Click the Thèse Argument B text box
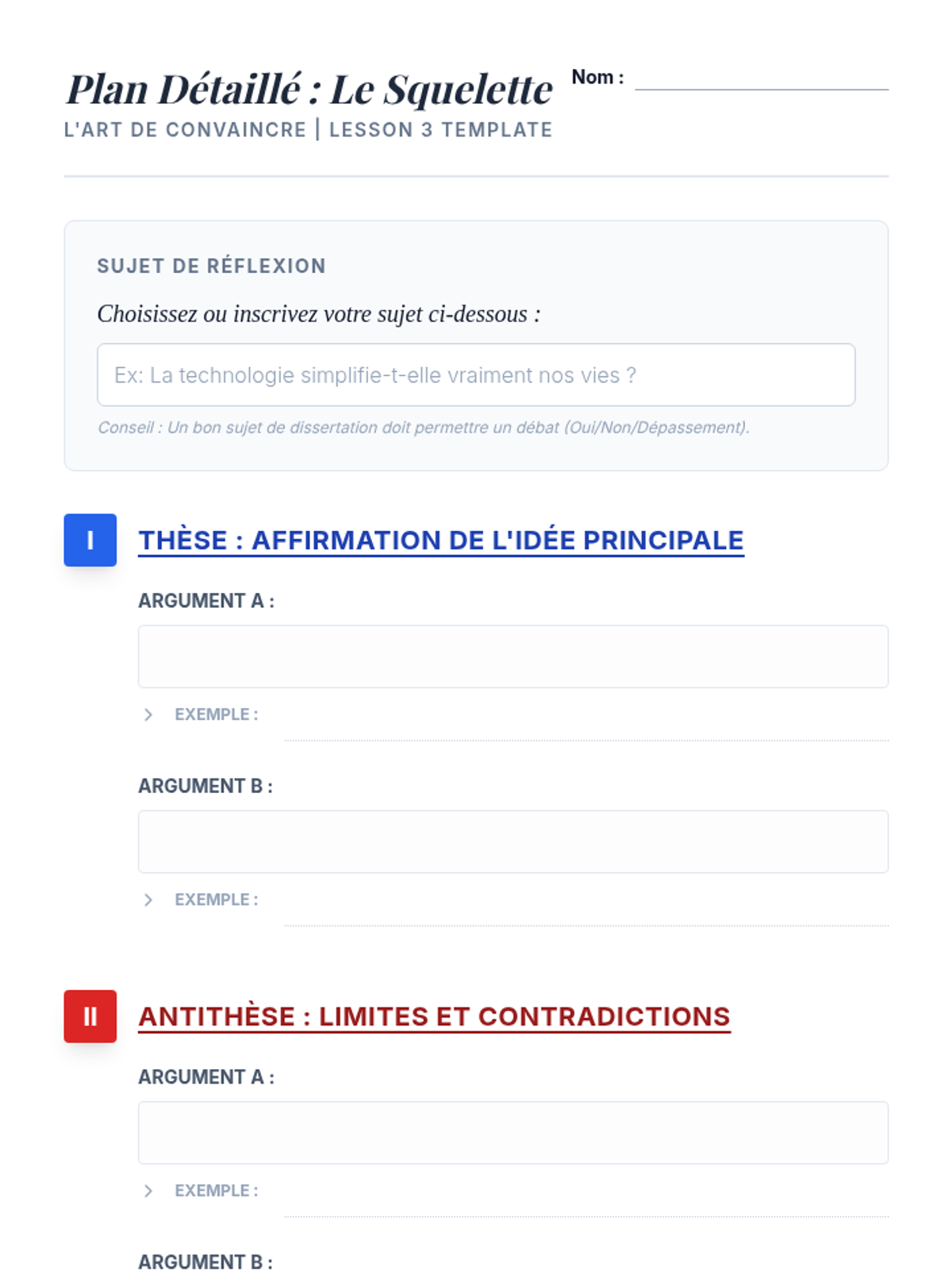Image resolution: width=952 pixels, height=1270 pixels. click(x=512, y=841)
